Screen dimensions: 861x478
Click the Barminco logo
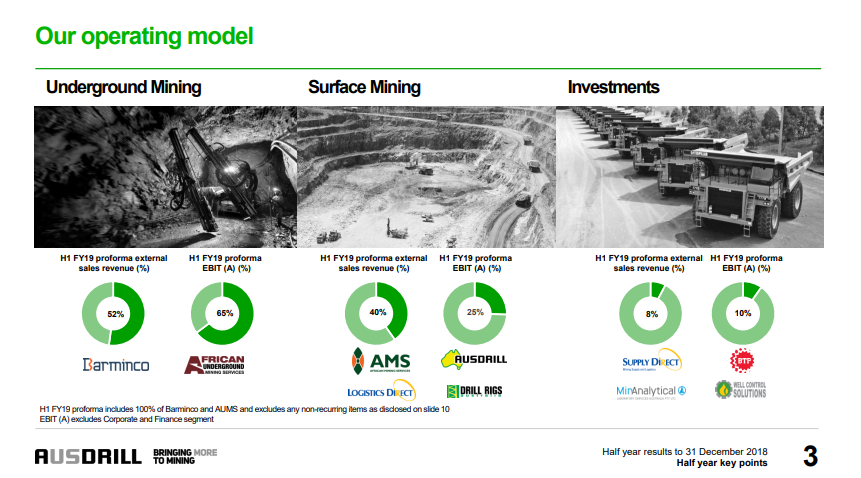coord(116,365)
